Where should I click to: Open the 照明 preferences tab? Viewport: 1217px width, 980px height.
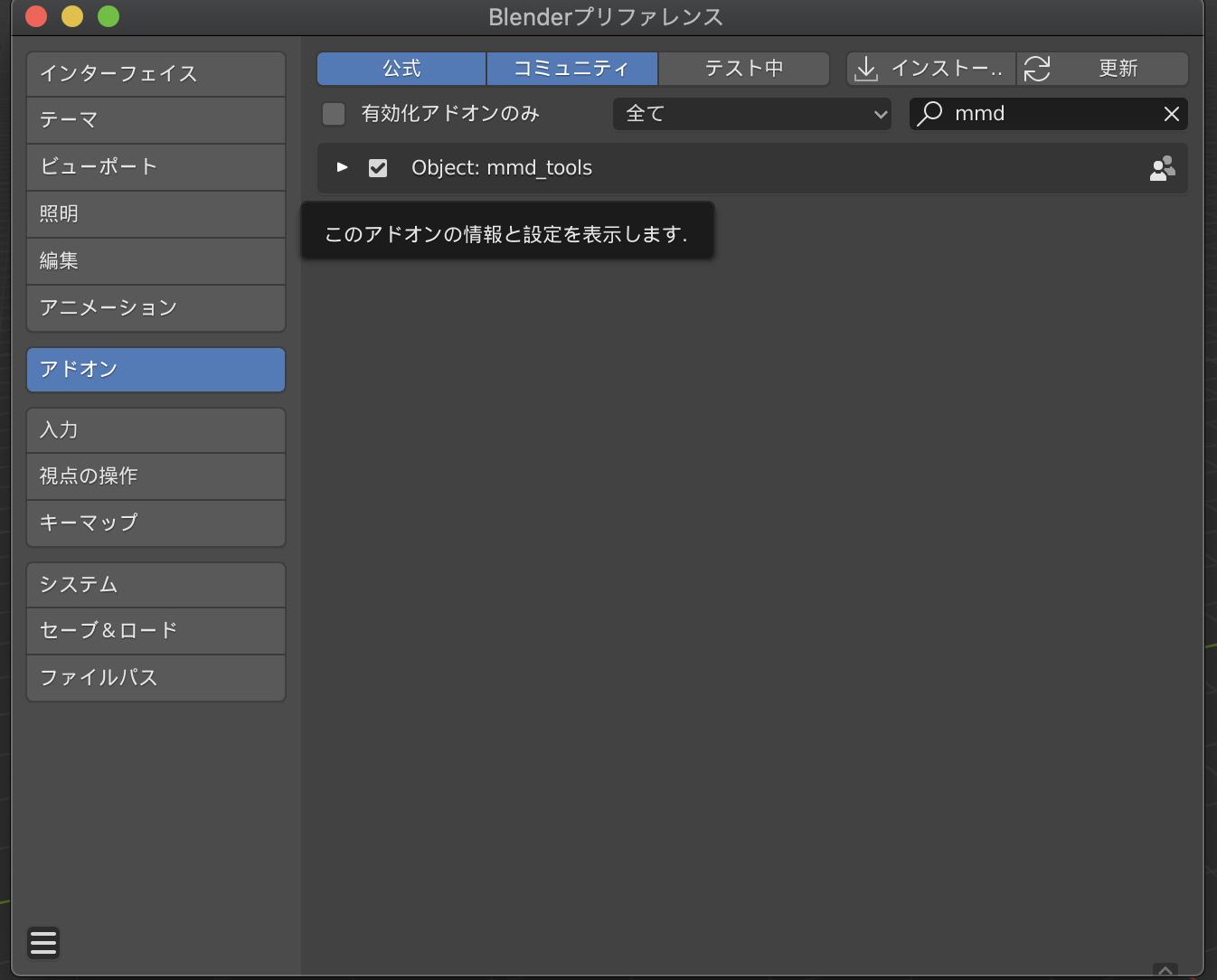156,214
